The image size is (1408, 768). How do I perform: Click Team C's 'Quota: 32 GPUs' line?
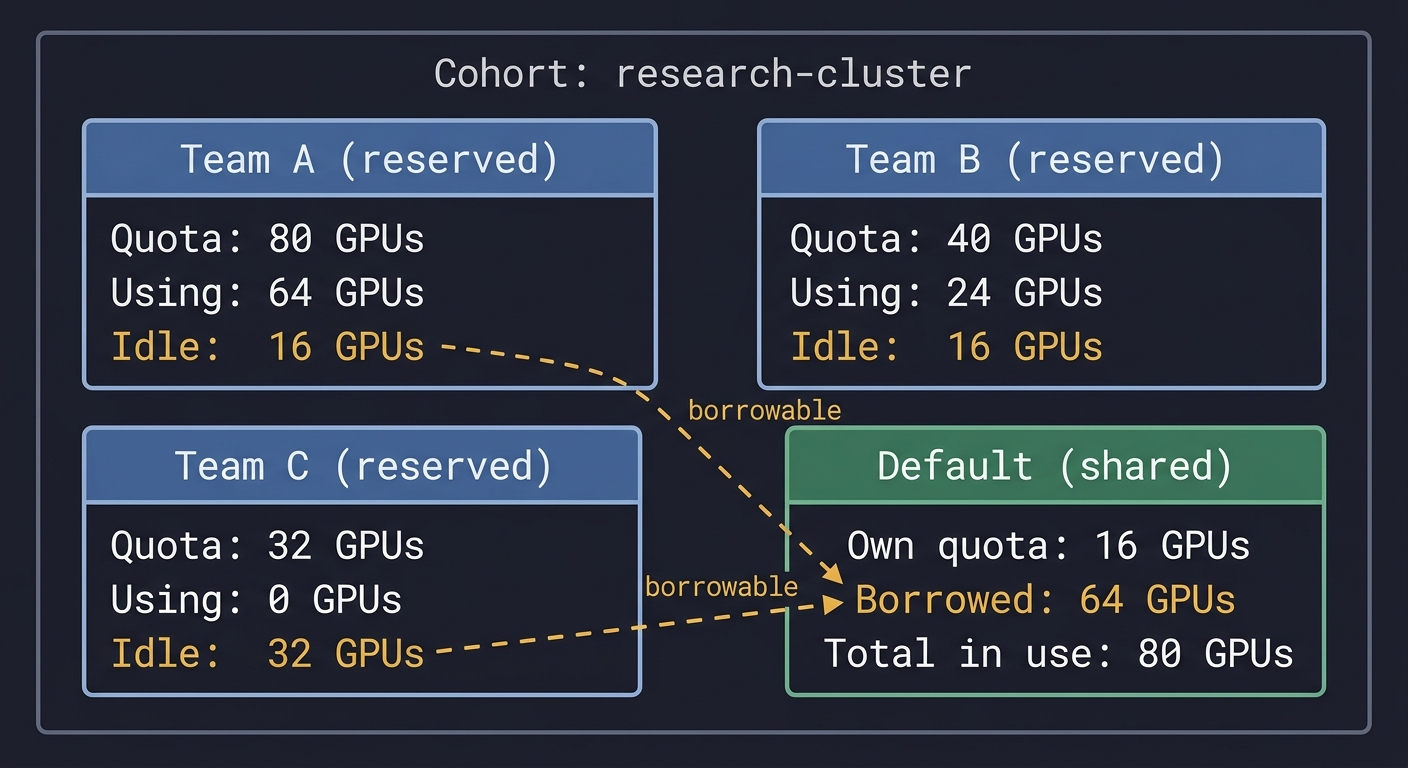click(x=267, y=546)
